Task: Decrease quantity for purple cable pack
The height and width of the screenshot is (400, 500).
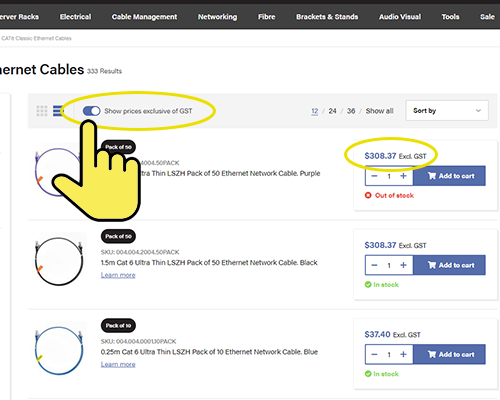Action: pyautogui.click(x=374, y=176)
